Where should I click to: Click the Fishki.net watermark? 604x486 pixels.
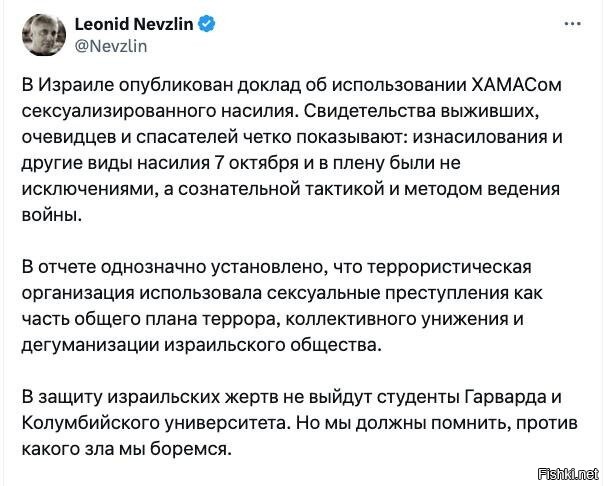pos(568,474)
